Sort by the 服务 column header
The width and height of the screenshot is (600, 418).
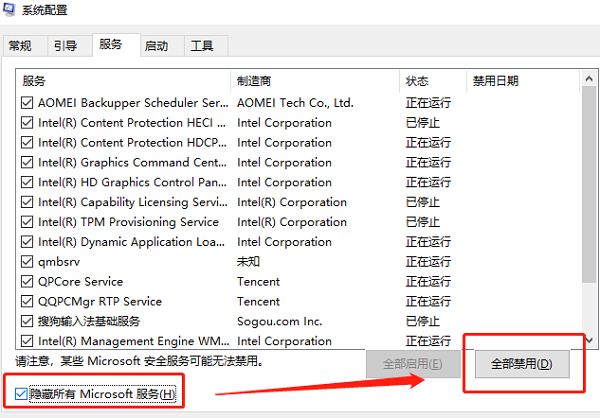tap(123, 81)
